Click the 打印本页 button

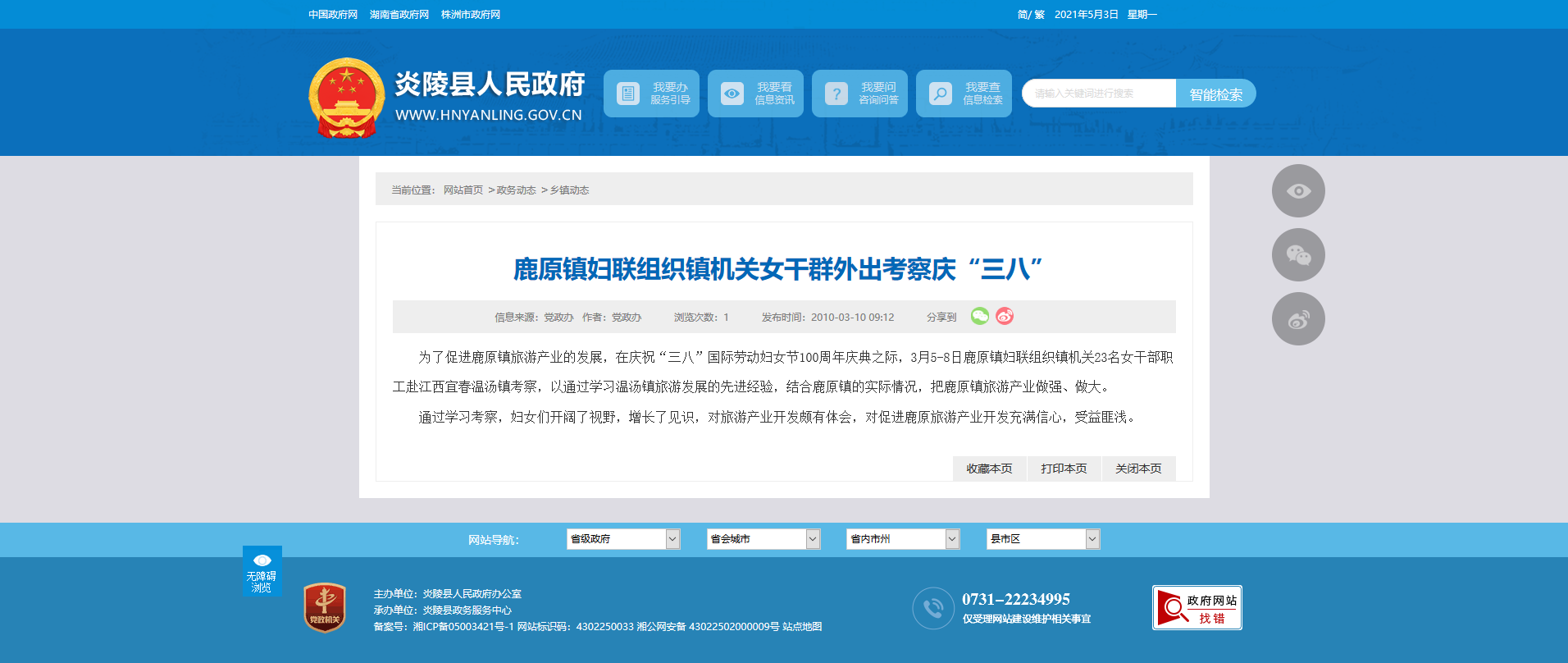(1064, 469)
